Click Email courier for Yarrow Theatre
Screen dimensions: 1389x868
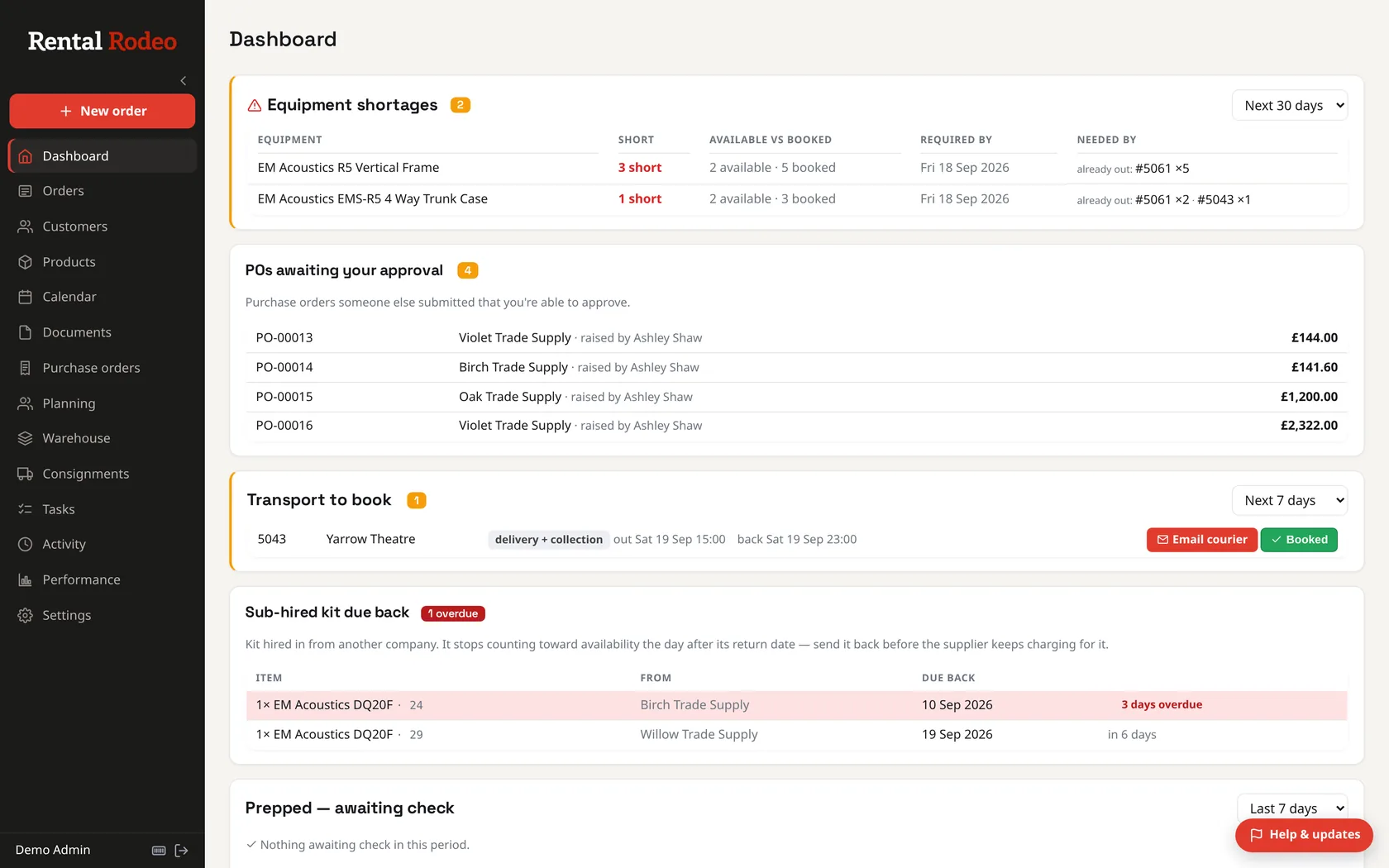[1202, 540]
